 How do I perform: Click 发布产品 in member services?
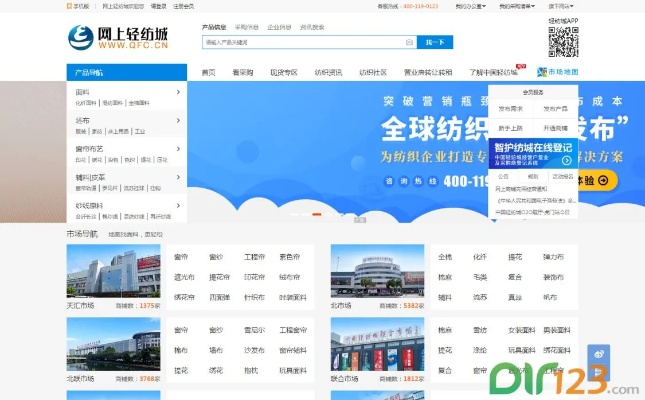555,109
